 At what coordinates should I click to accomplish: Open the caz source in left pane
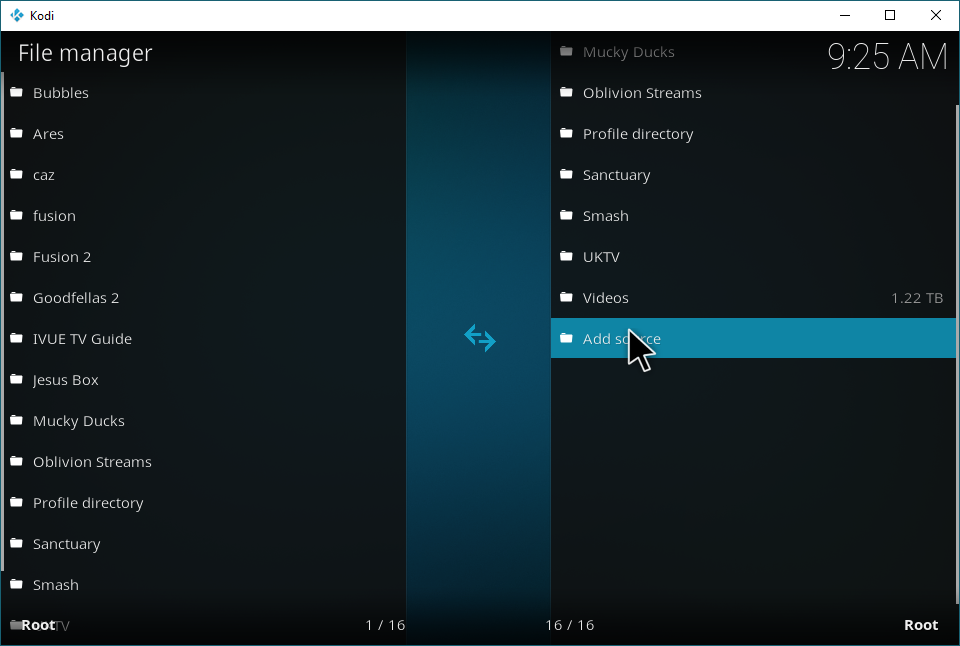[x=44, y=175]
